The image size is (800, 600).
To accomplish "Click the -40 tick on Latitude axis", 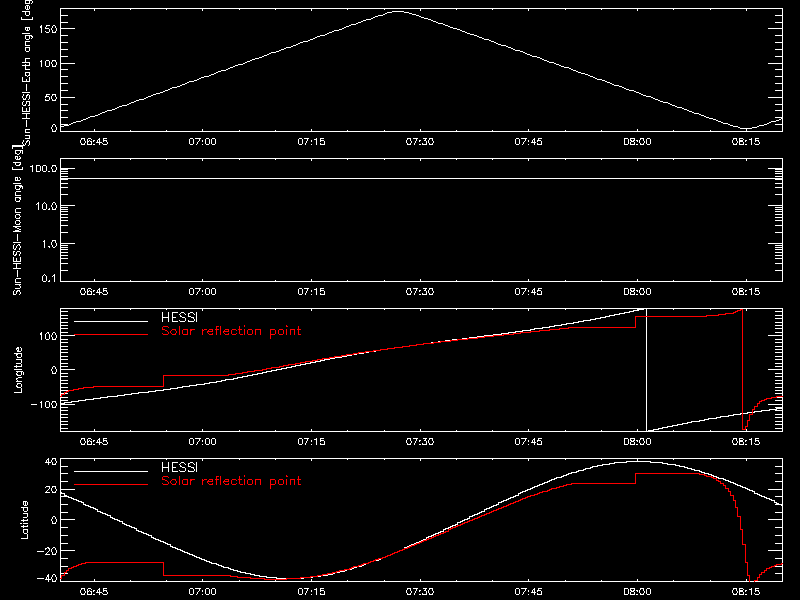I will [x=47, y=579].
